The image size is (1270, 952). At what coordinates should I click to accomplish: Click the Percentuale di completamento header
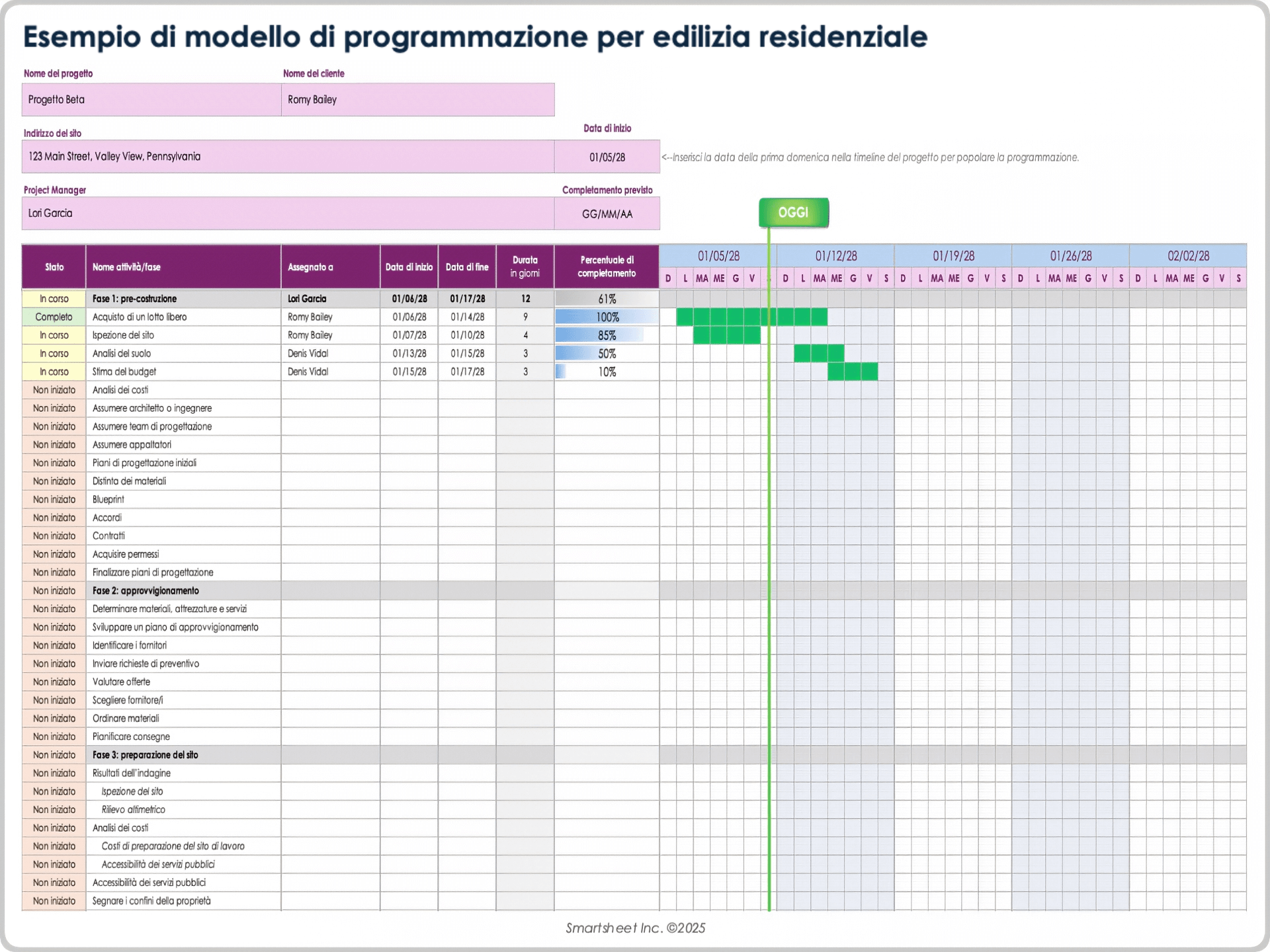pos(607,267)
